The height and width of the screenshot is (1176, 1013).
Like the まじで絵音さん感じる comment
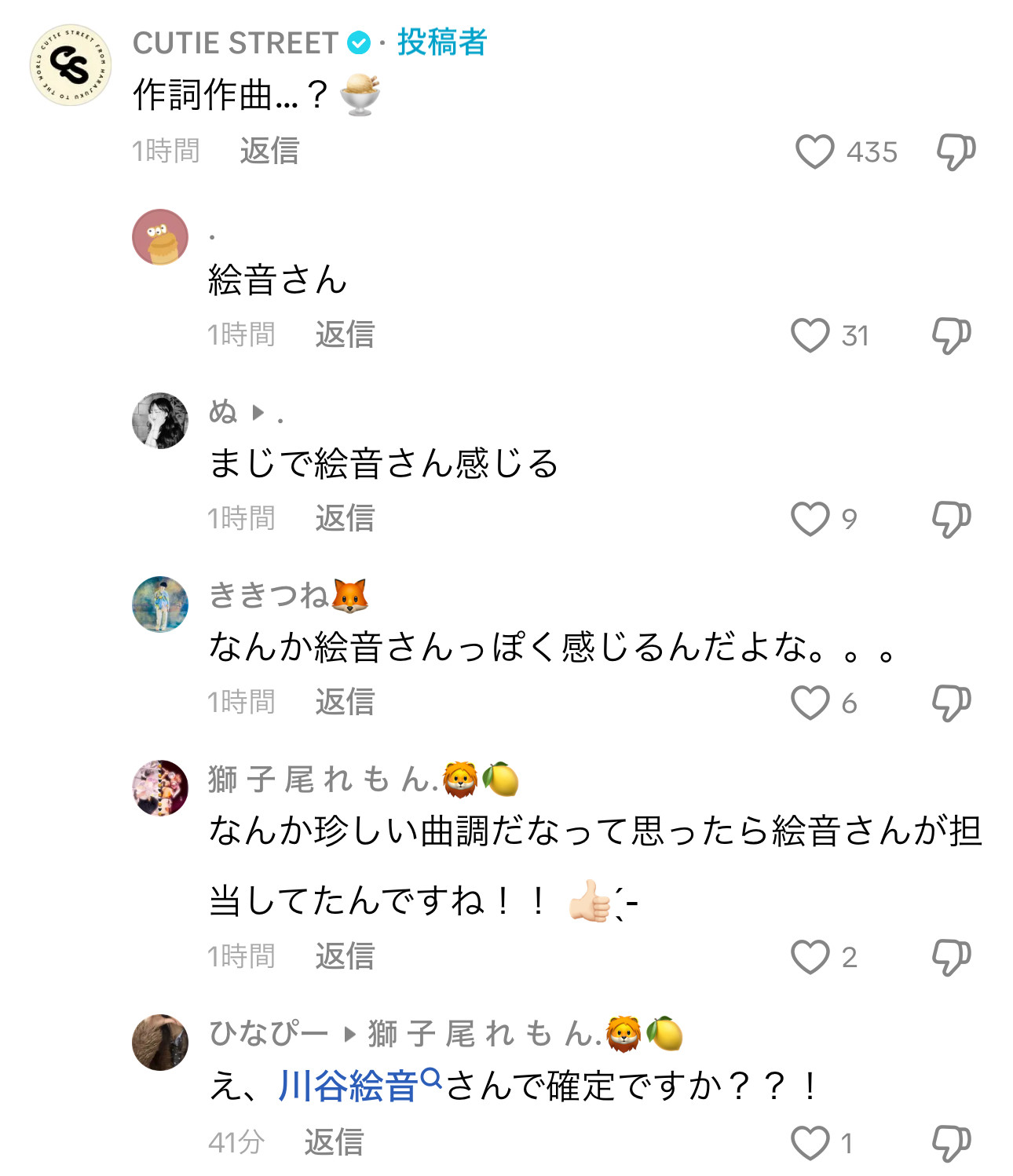click(x=810, y=519)
